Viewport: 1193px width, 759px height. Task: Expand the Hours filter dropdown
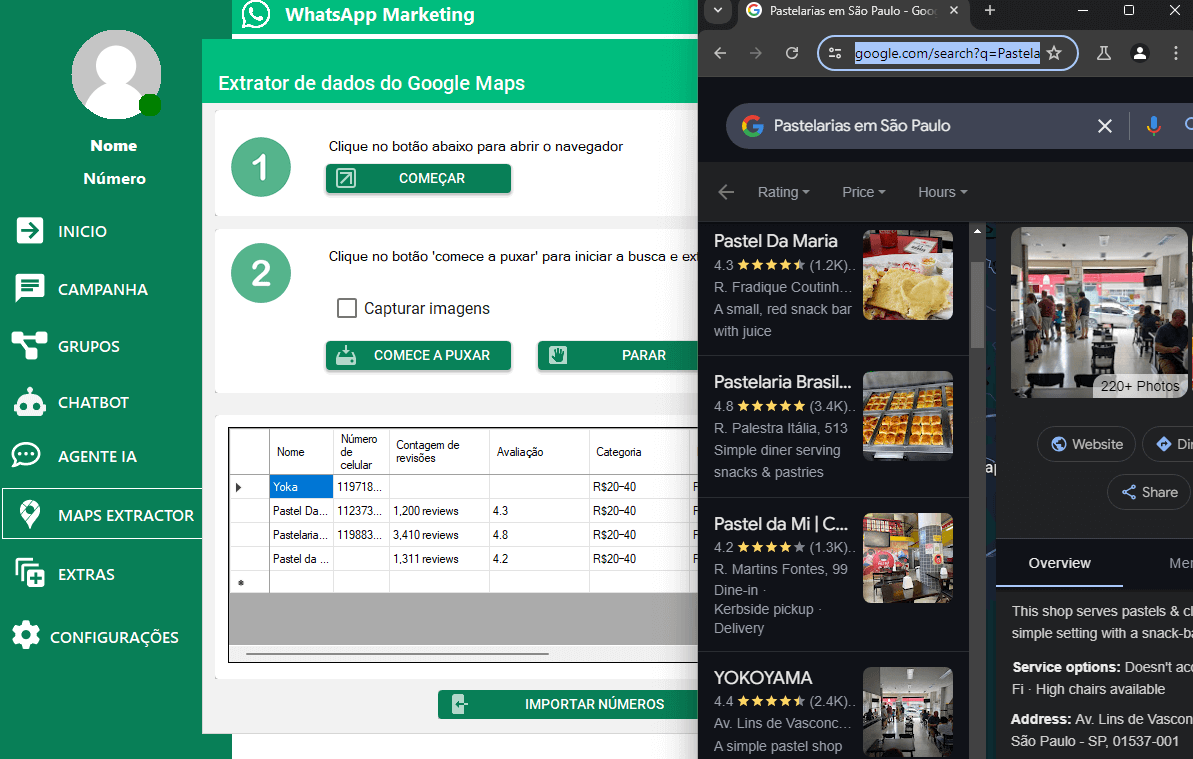tap(943, 192)
